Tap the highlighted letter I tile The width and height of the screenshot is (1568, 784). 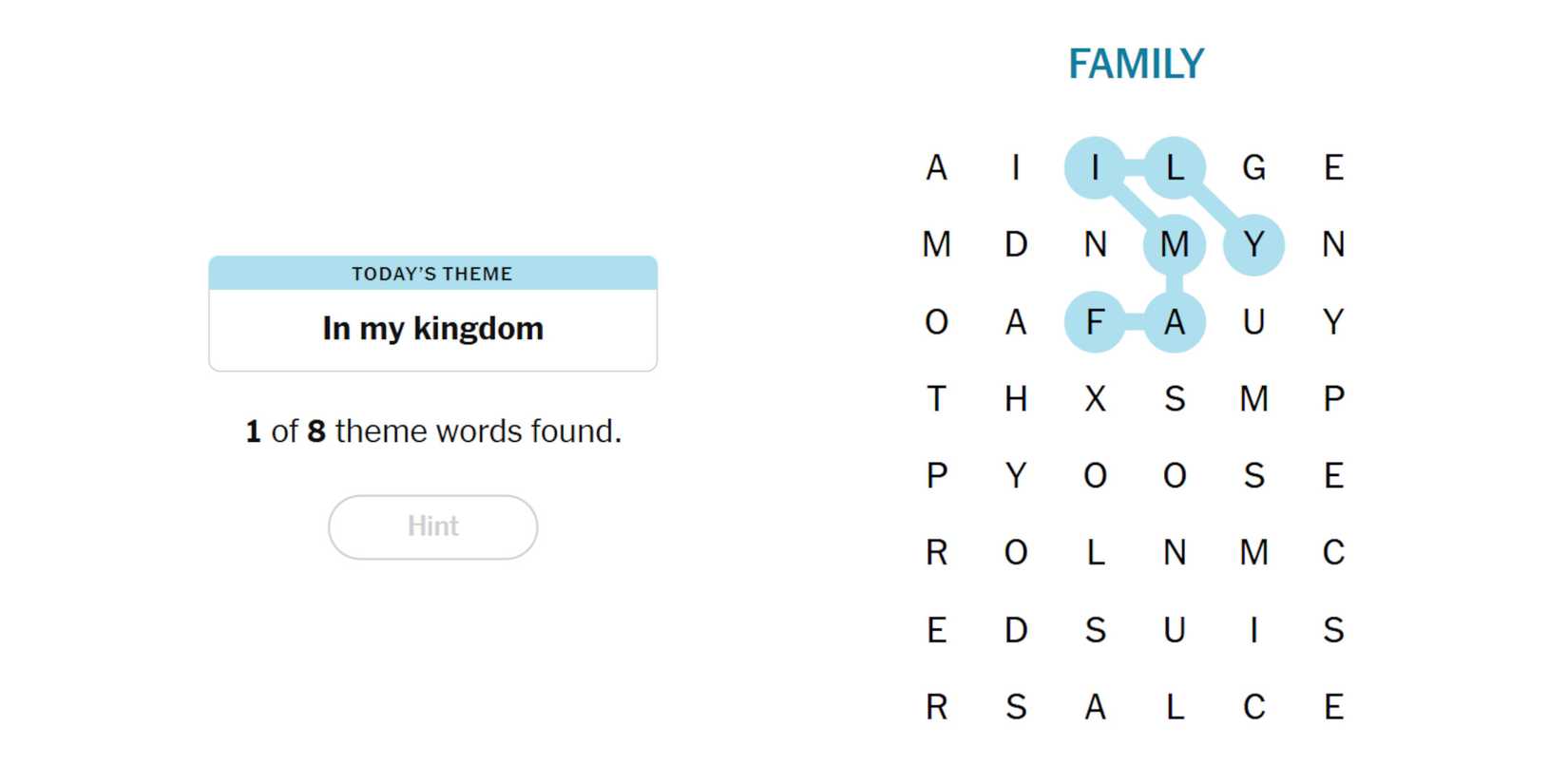(x=1095, y=168)
